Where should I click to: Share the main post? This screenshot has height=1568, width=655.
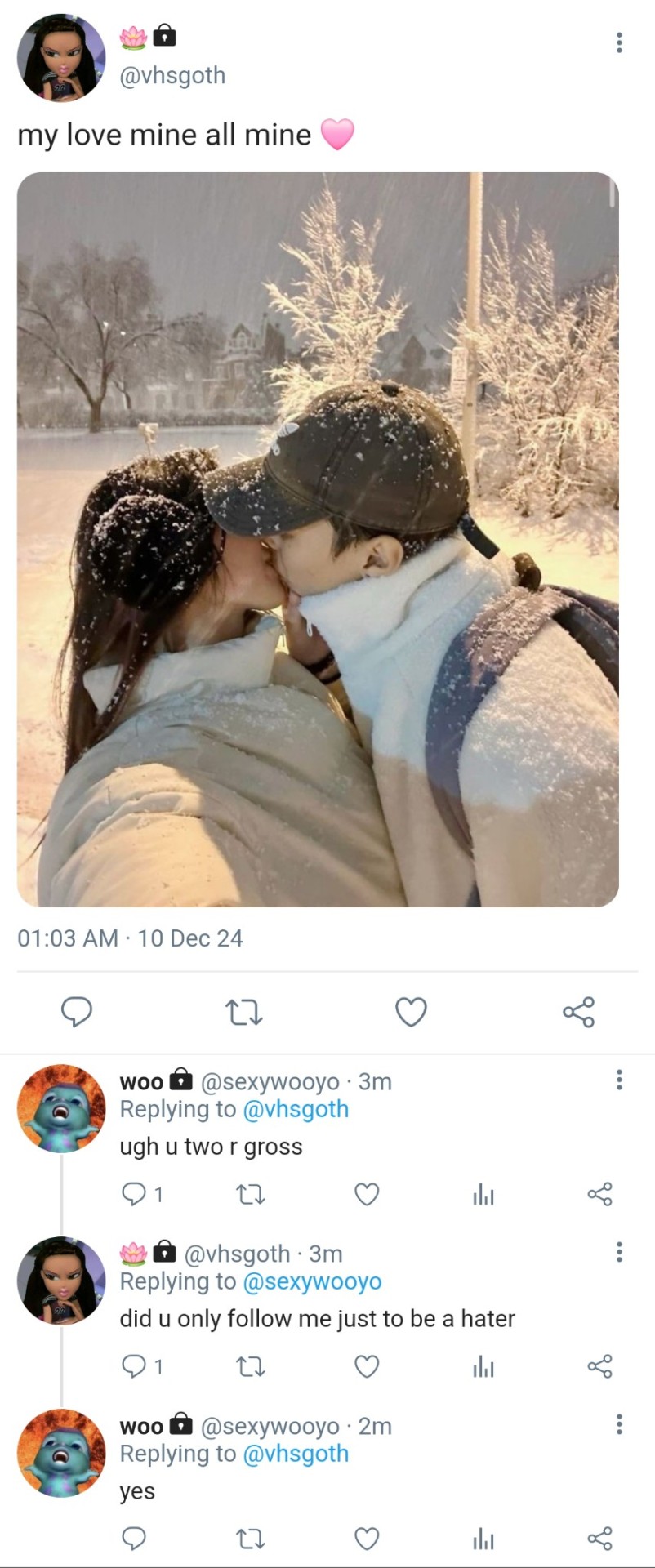578,1012
